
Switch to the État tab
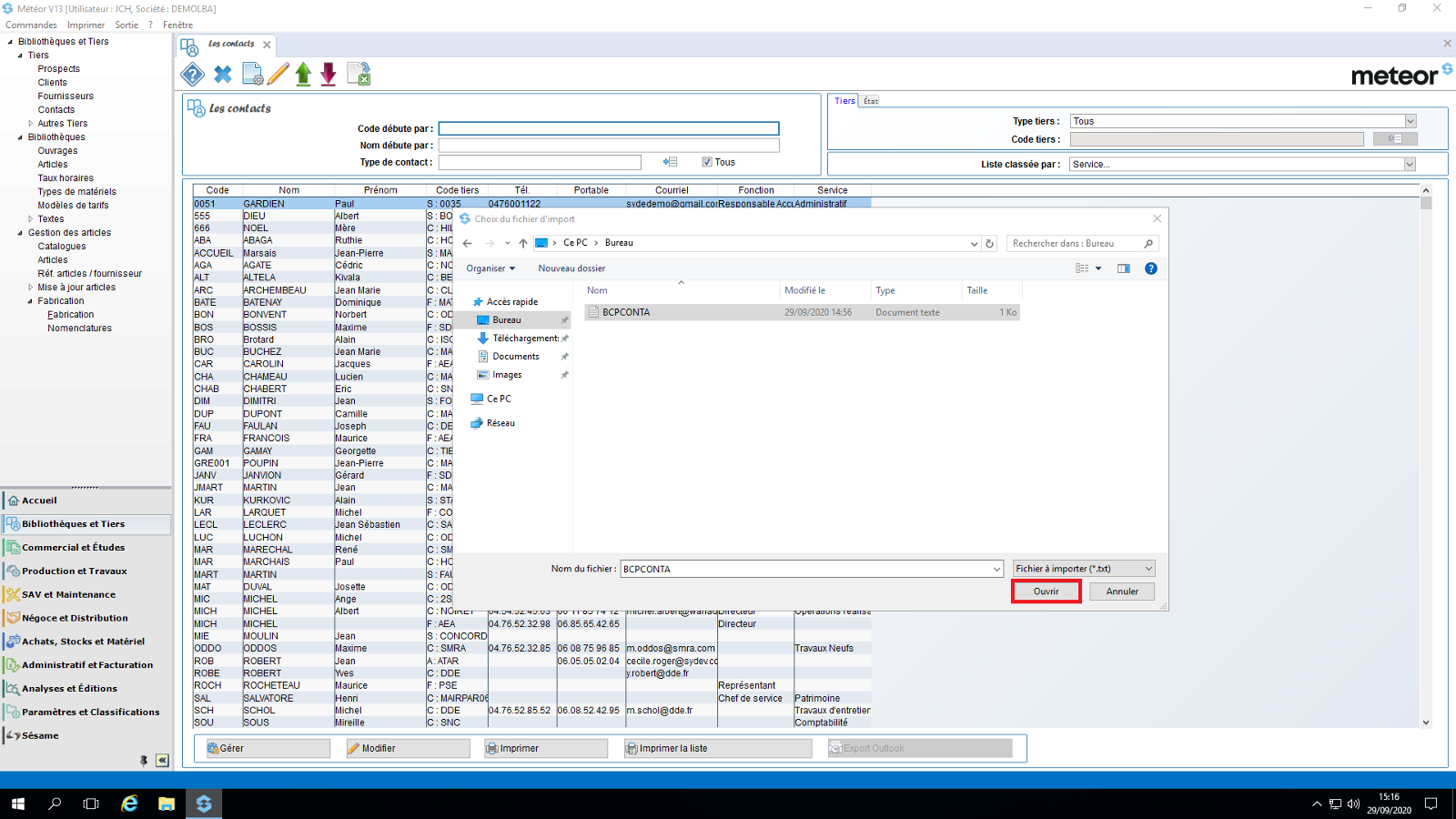click(871, 101)
